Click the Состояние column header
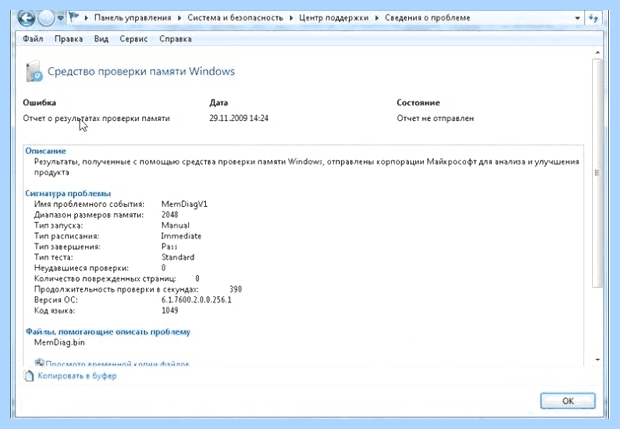This screenshot has width=620, height=429. [x=418, y=103]
